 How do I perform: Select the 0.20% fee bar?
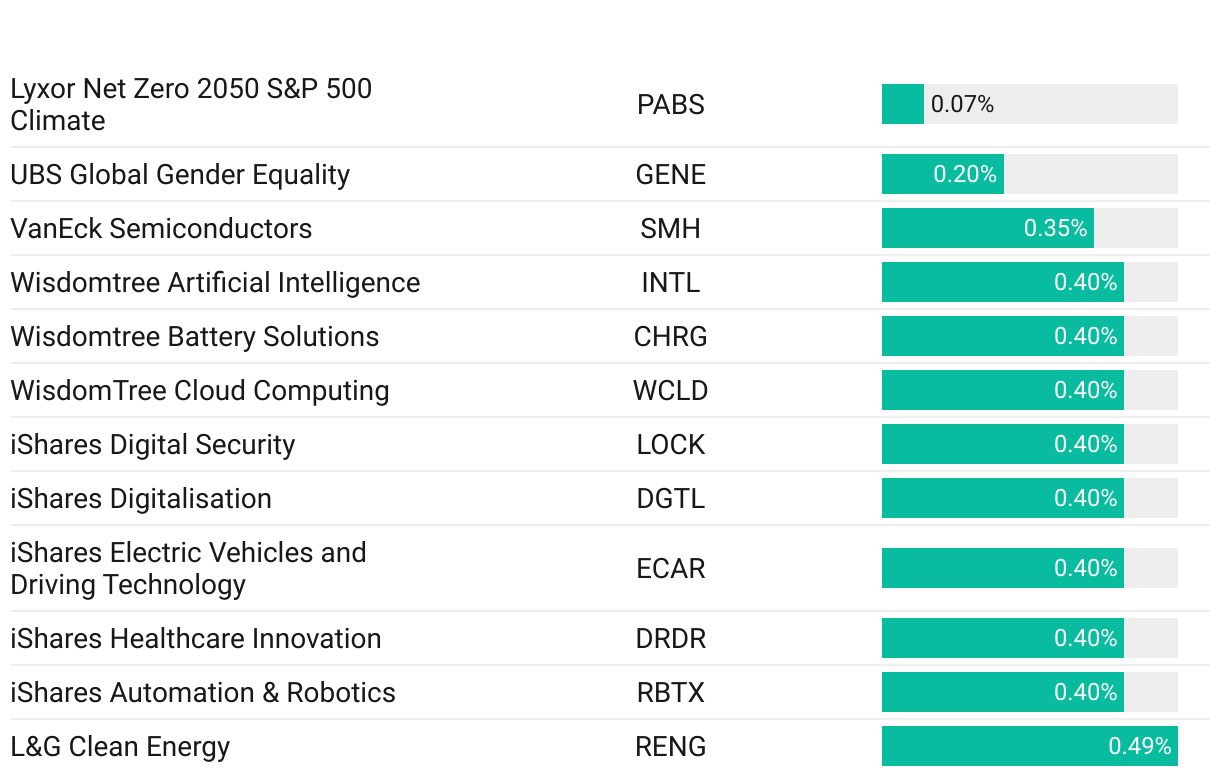tap(942, 174)
